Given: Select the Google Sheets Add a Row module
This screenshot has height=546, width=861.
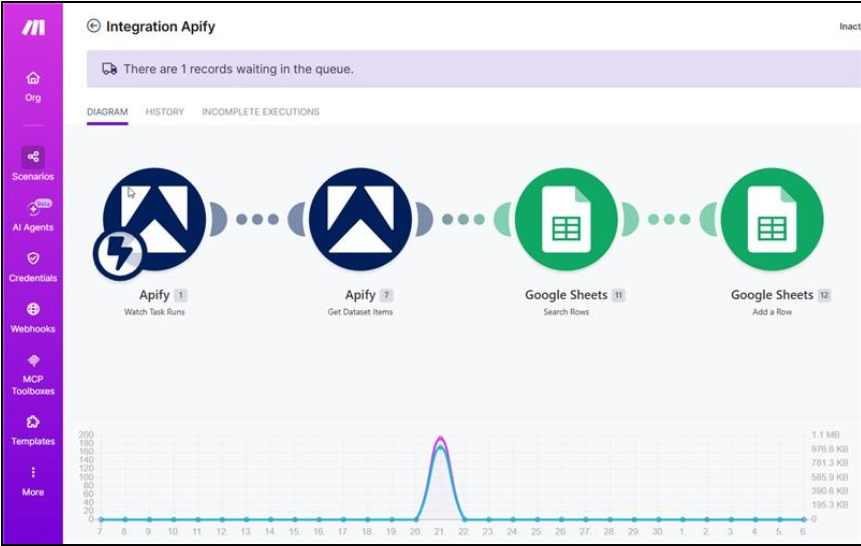Looking at the screenshot, I should pos(772,219).
